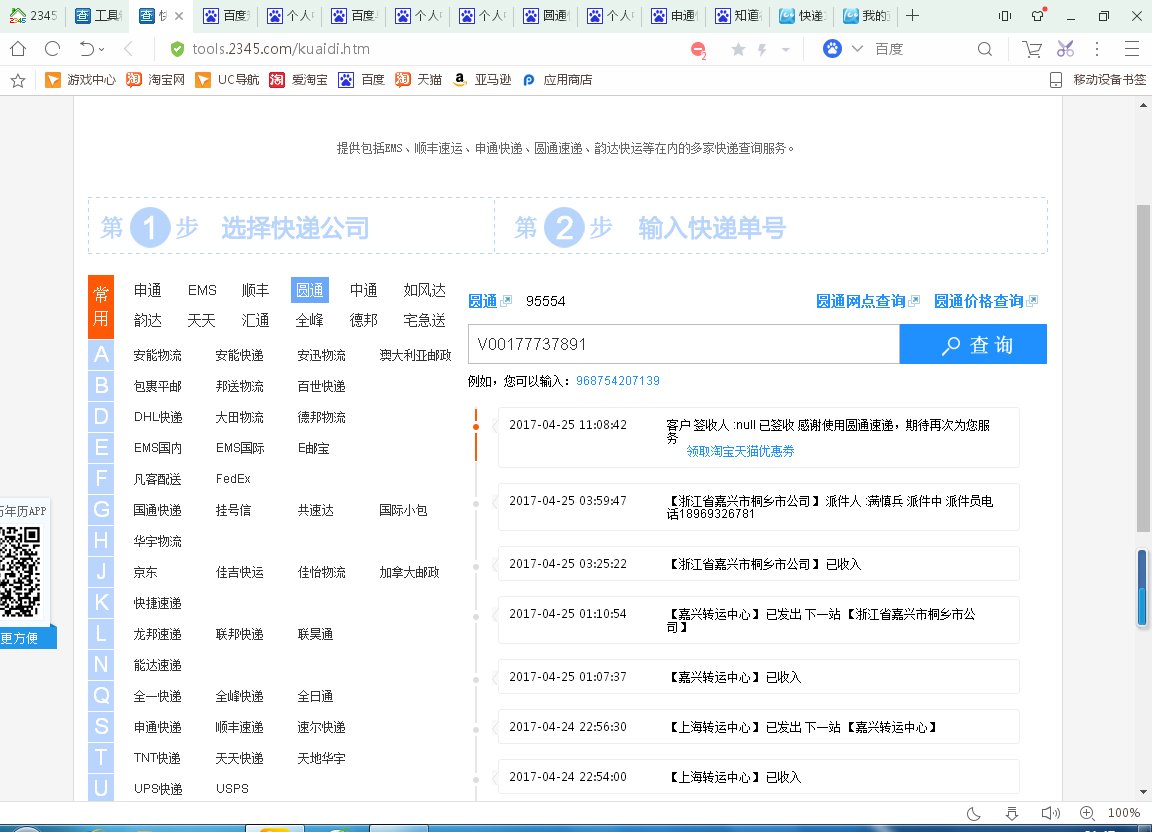The width and height of the screenshot is (1152, 832).
Task: Open the 圆通网点查询 link
Action: point(864,299)
